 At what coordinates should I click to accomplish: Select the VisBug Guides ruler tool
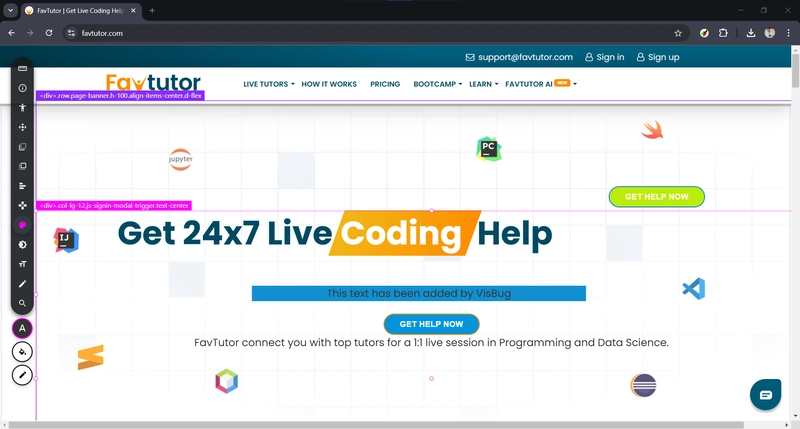click(x=22, y=69)
